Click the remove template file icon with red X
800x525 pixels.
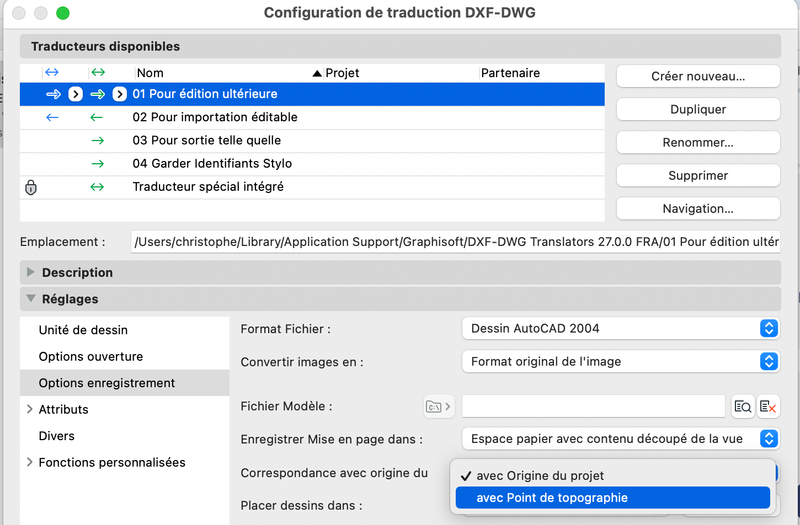click(x=767, y=407)
